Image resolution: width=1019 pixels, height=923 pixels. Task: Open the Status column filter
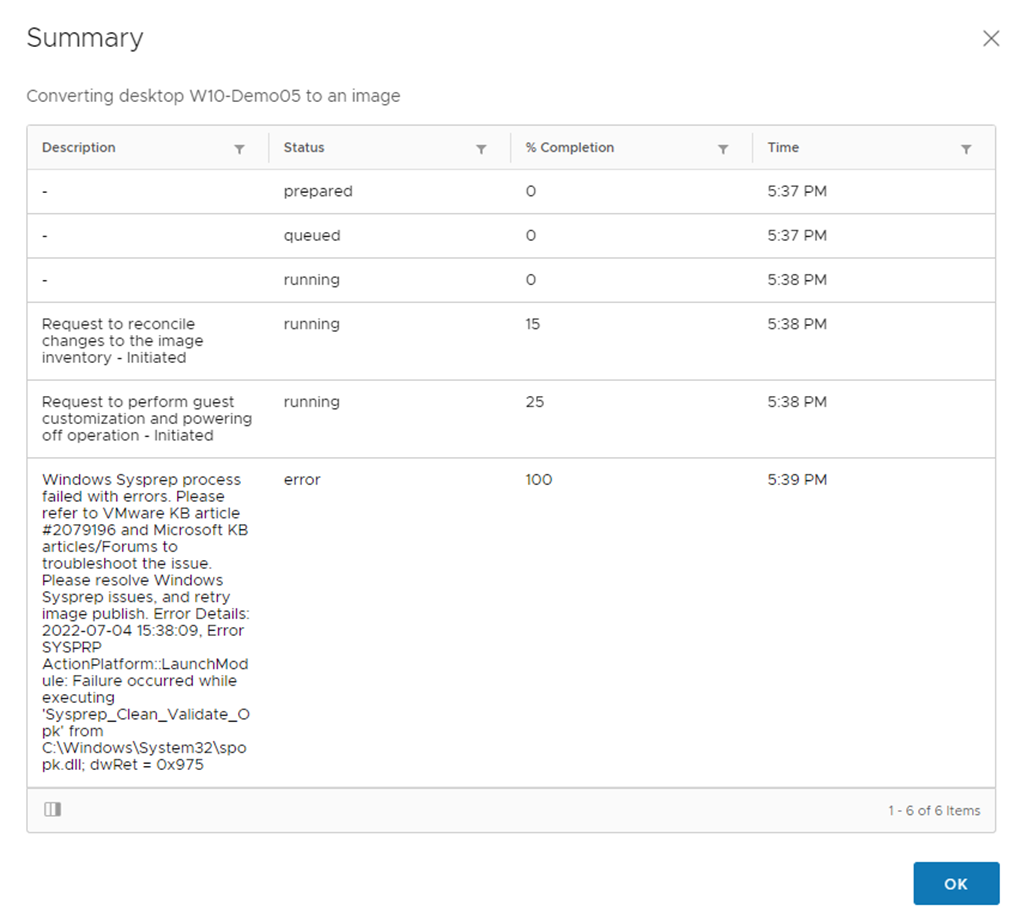[x=481, y=149]
